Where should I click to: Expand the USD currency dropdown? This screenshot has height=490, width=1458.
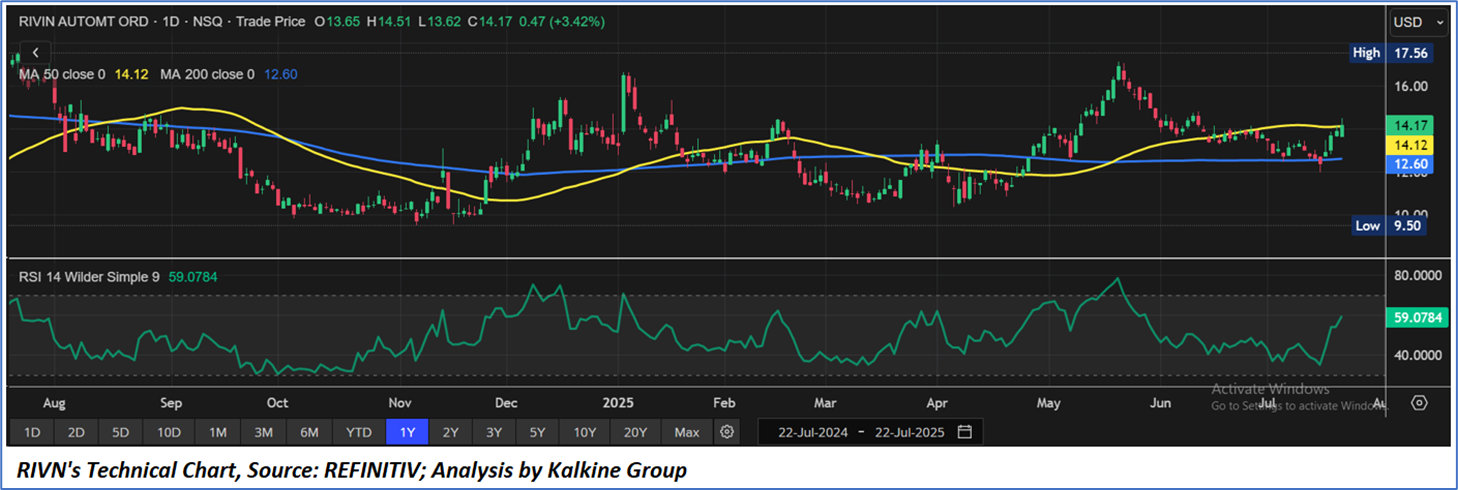[1419, 22]
